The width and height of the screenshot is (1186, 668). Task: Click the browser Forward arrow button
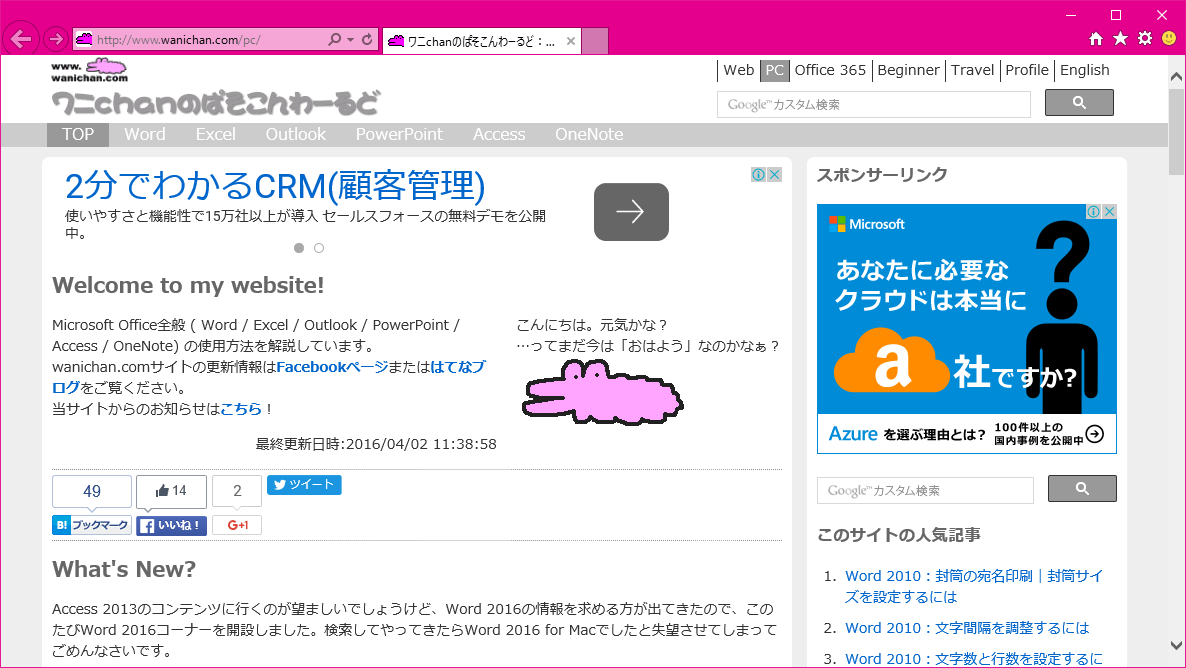[55, 39]
